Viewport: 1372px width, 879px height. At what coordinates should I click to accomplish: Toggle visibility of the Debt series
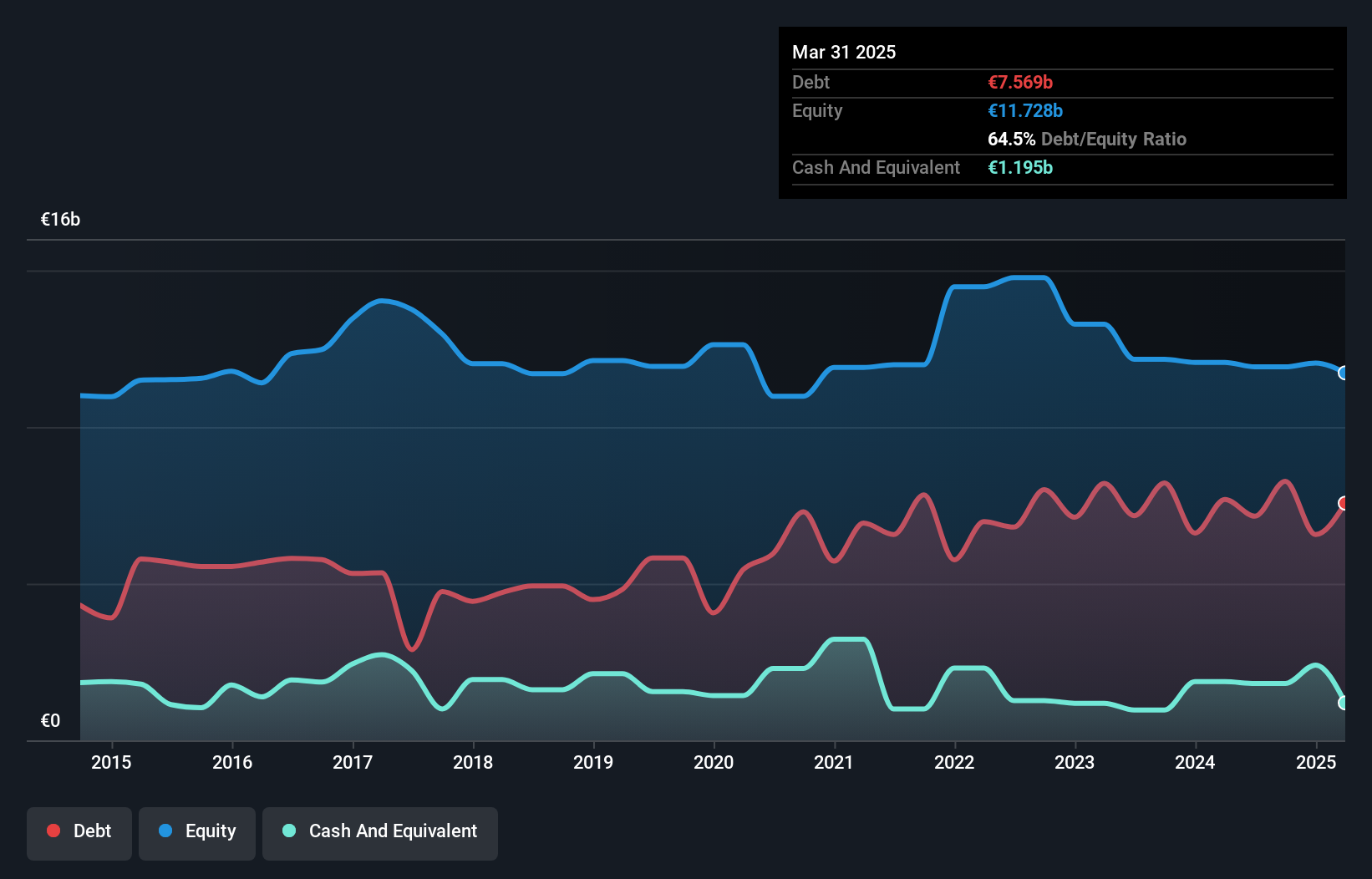79,831
